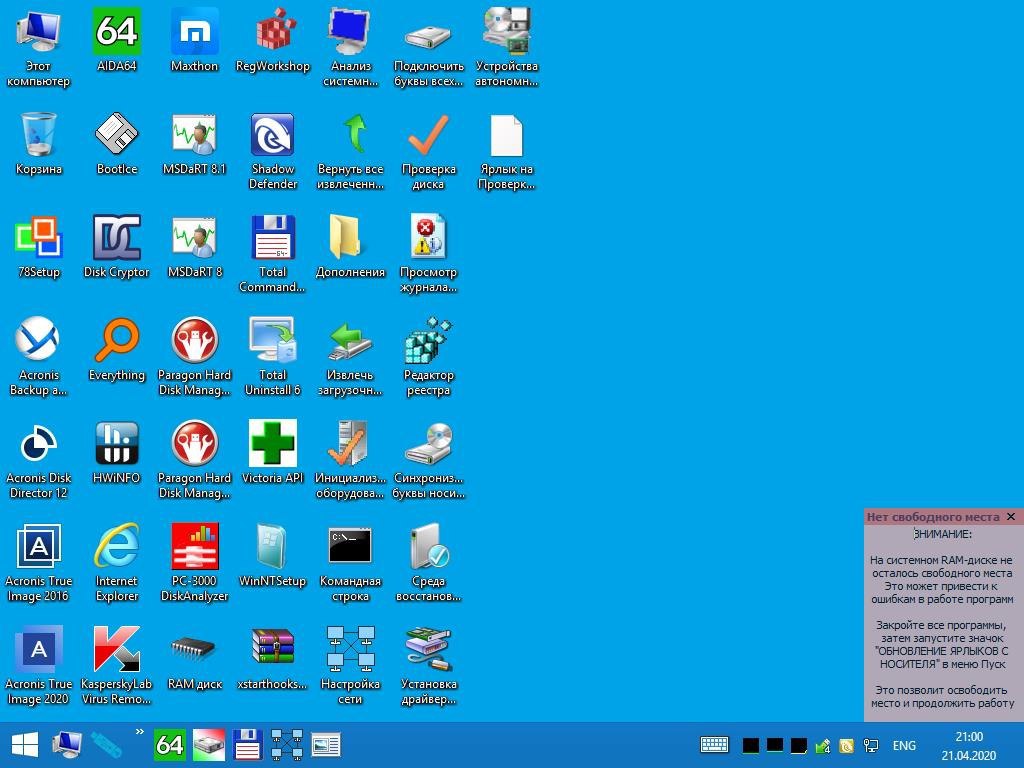Viewport: 1024px width, 768px height.
Task: Select the Просмотр журнала icon
Action: 428,254
